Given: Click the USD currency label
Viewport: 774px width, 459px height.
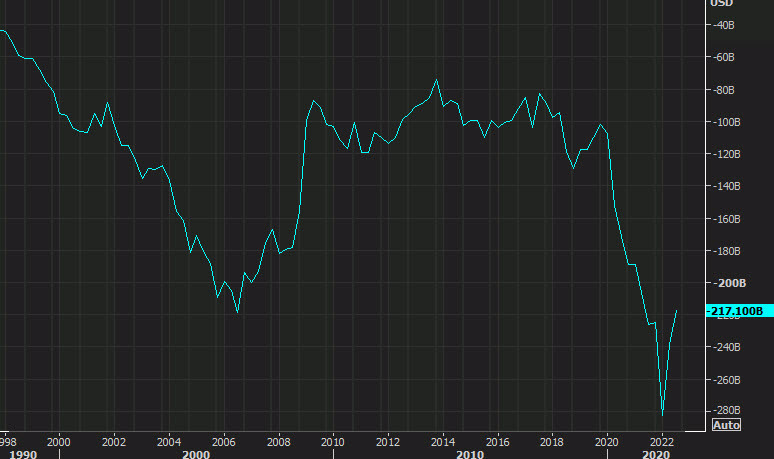Looking at the screenshot, I should coord(721,3).
